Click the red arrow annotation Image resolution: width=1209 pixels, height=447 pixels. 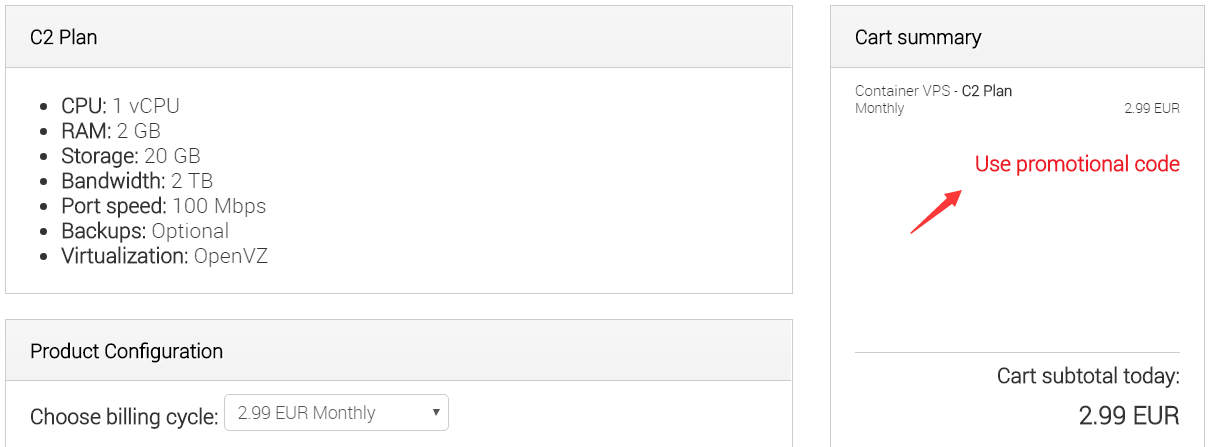[x=936, y=210]
